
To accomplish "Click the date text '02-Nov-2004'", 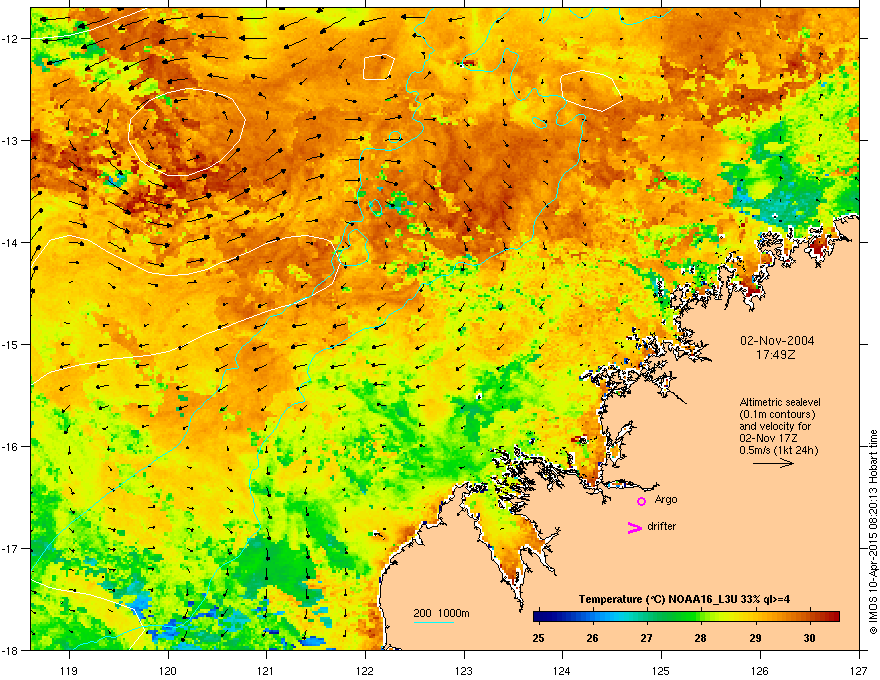I will (777, 341).
